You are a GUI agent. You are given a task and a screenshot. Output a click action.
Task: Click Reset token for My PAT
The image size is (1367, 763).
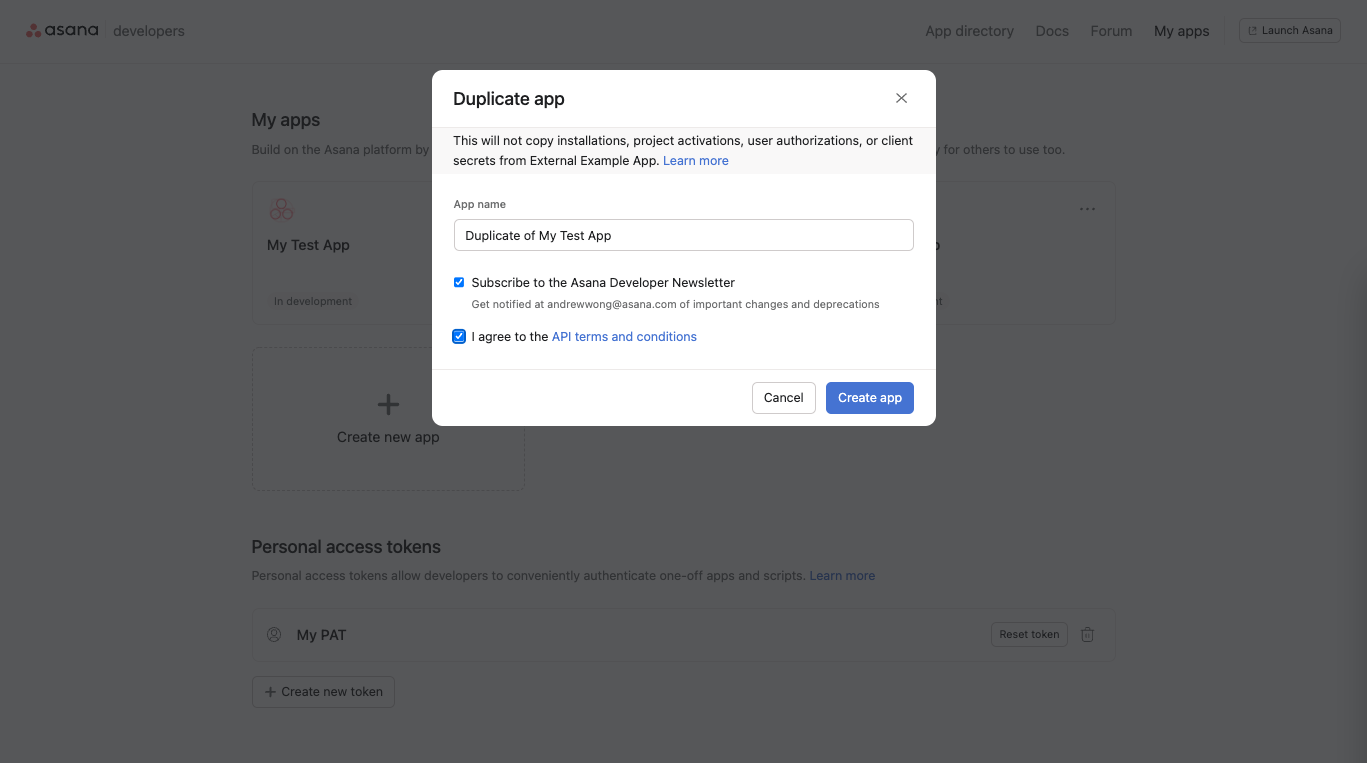tap(1029, 634)
